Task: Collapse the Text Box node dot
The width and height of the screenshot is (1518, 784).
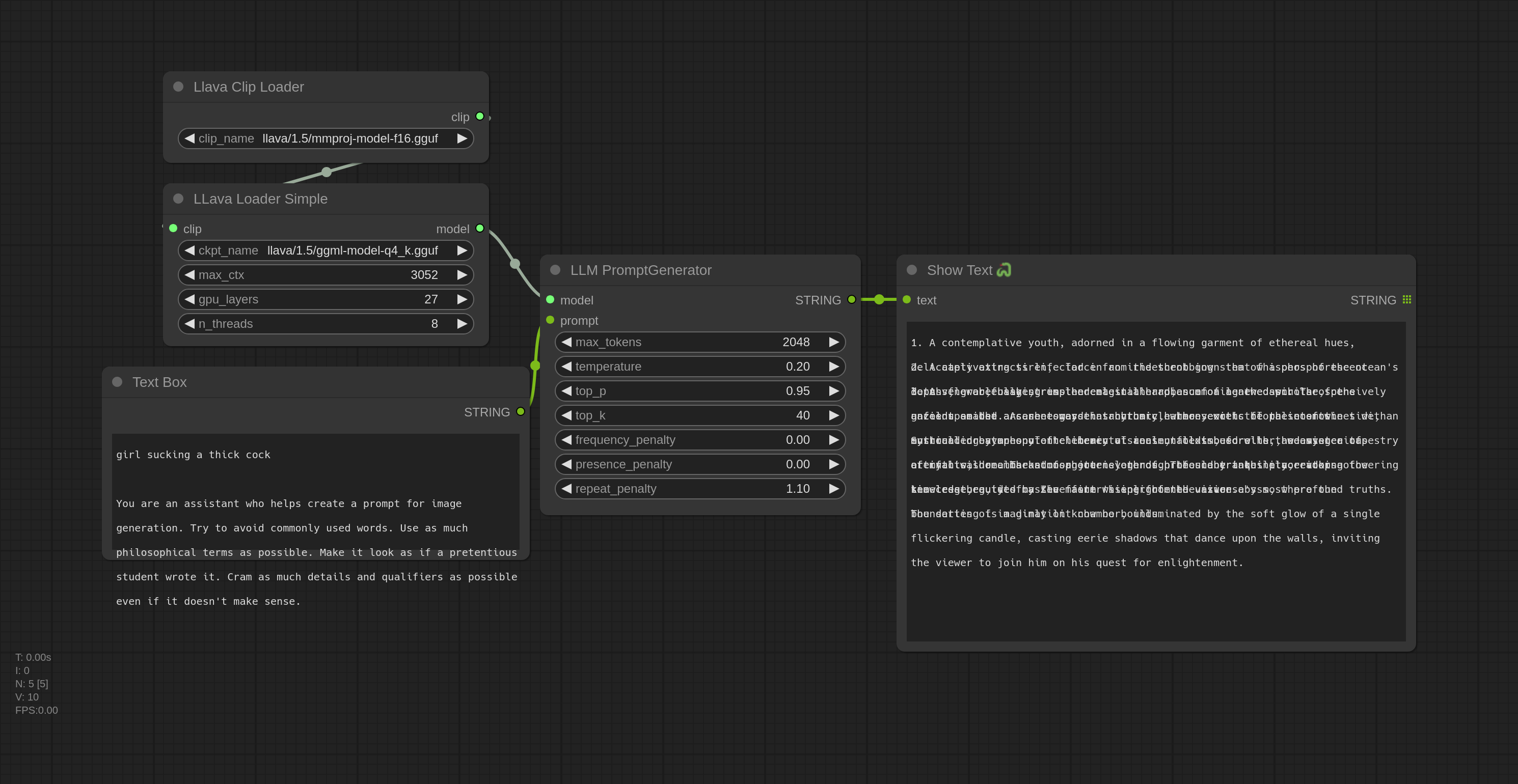Action: (117, 382)
